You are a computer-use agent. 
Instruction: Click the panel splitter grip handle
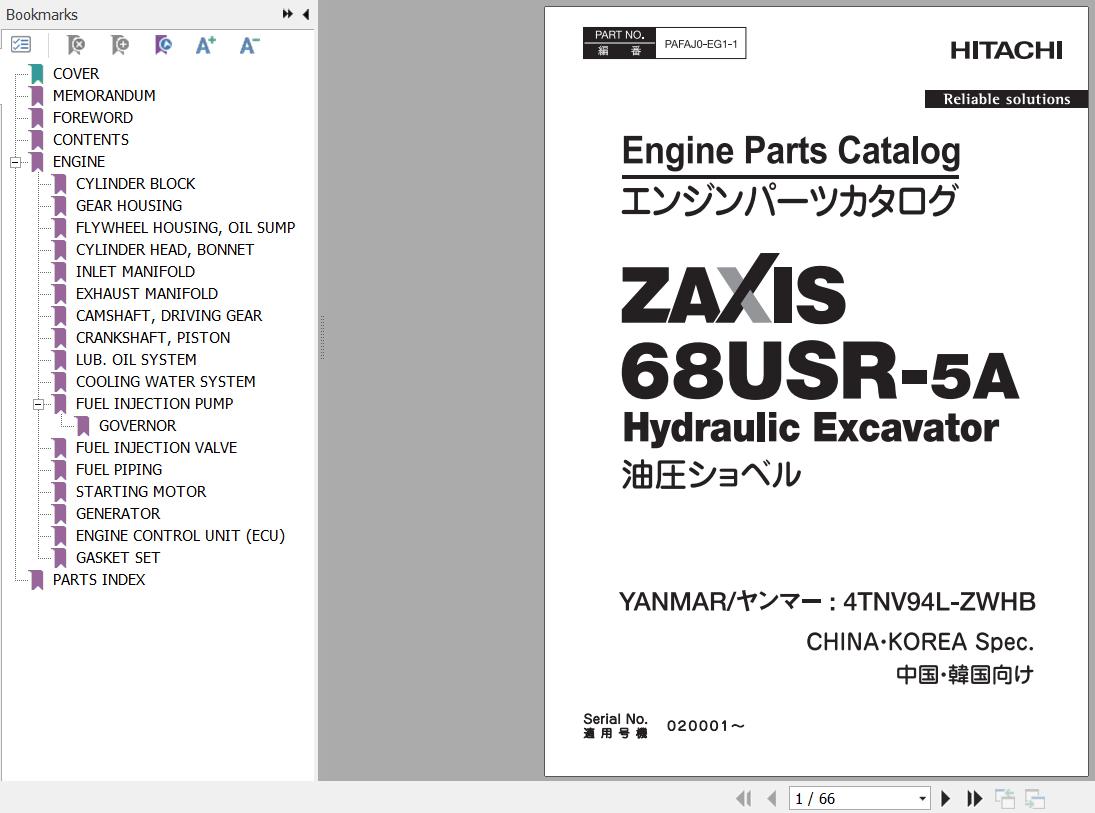[x=322, y=337]
